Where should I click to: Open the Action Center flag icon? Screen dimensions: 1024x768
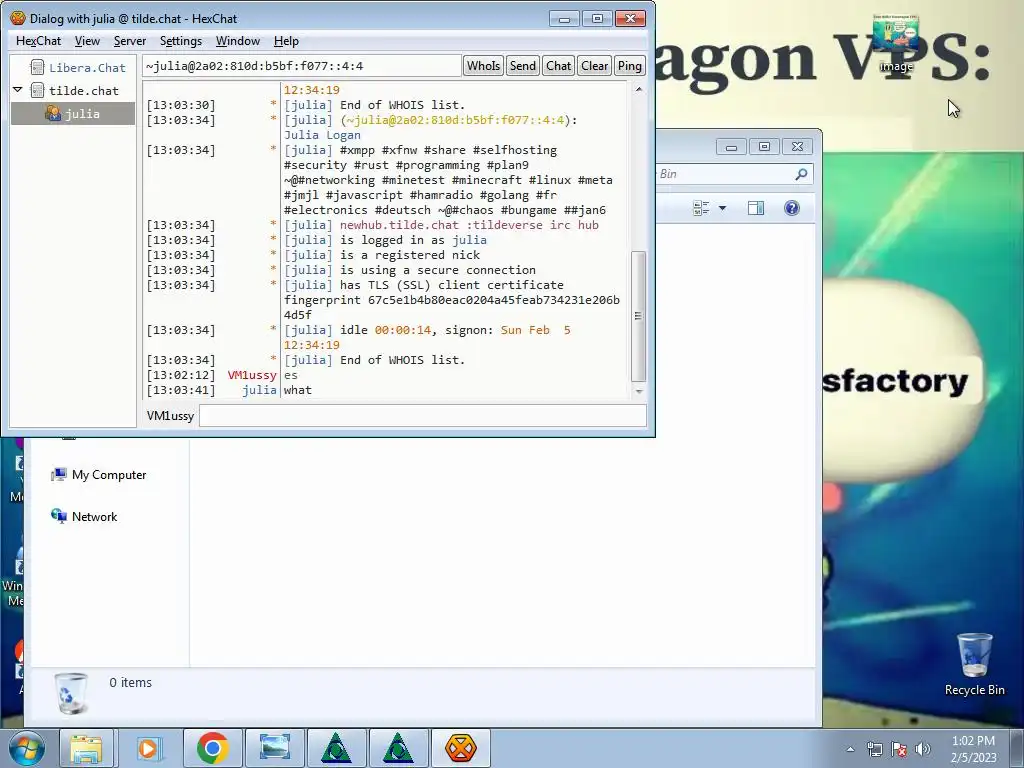click(899, 749)
